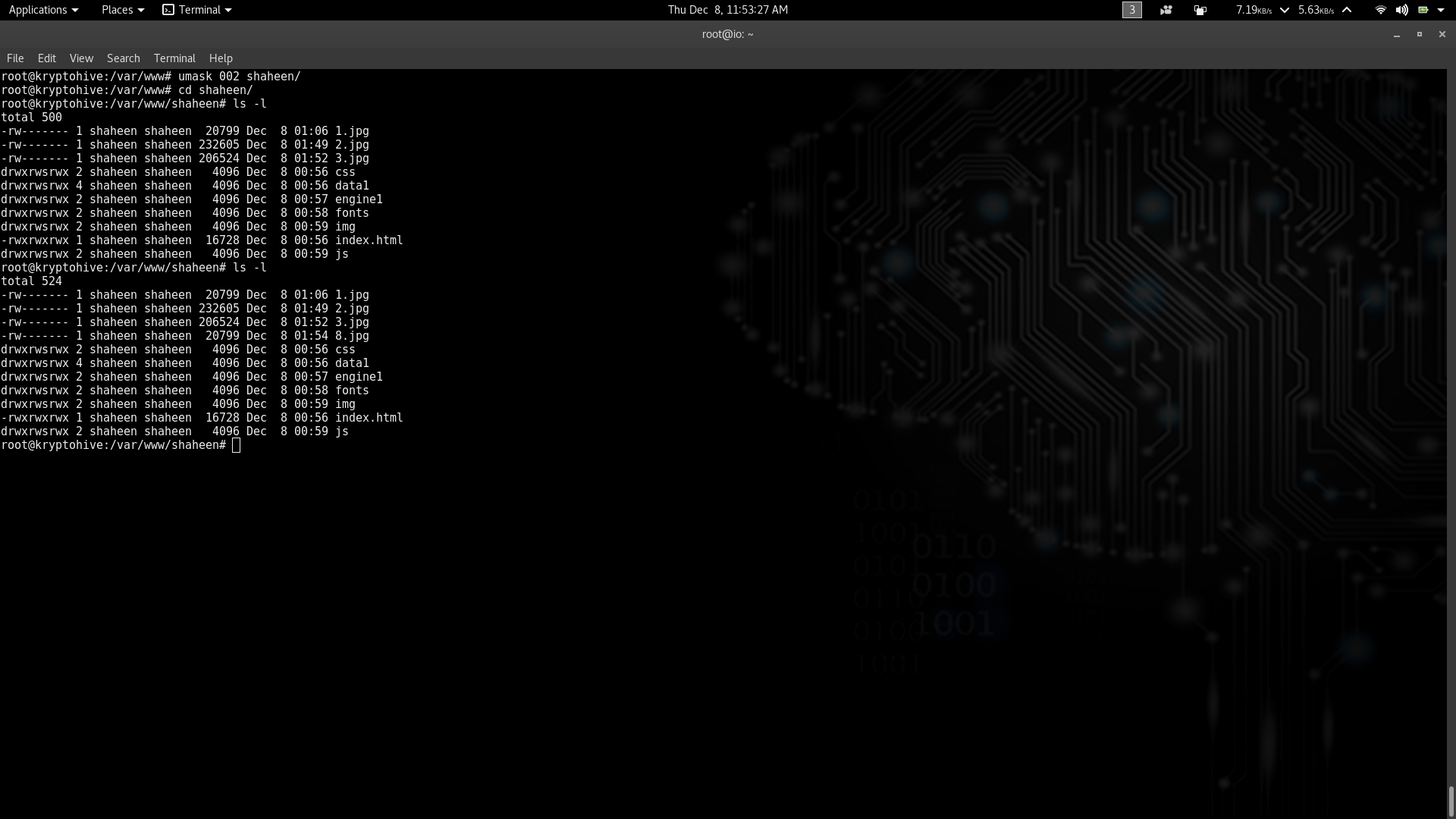The image size is (1456, 819).
Task: Click the window title root@io: ~
Action: click(727, 34)
